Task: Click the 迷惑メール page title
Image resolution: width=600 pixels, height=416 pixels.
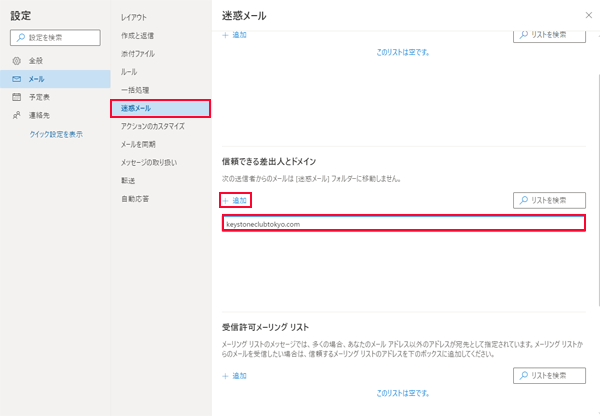Action: click(244, 16)
